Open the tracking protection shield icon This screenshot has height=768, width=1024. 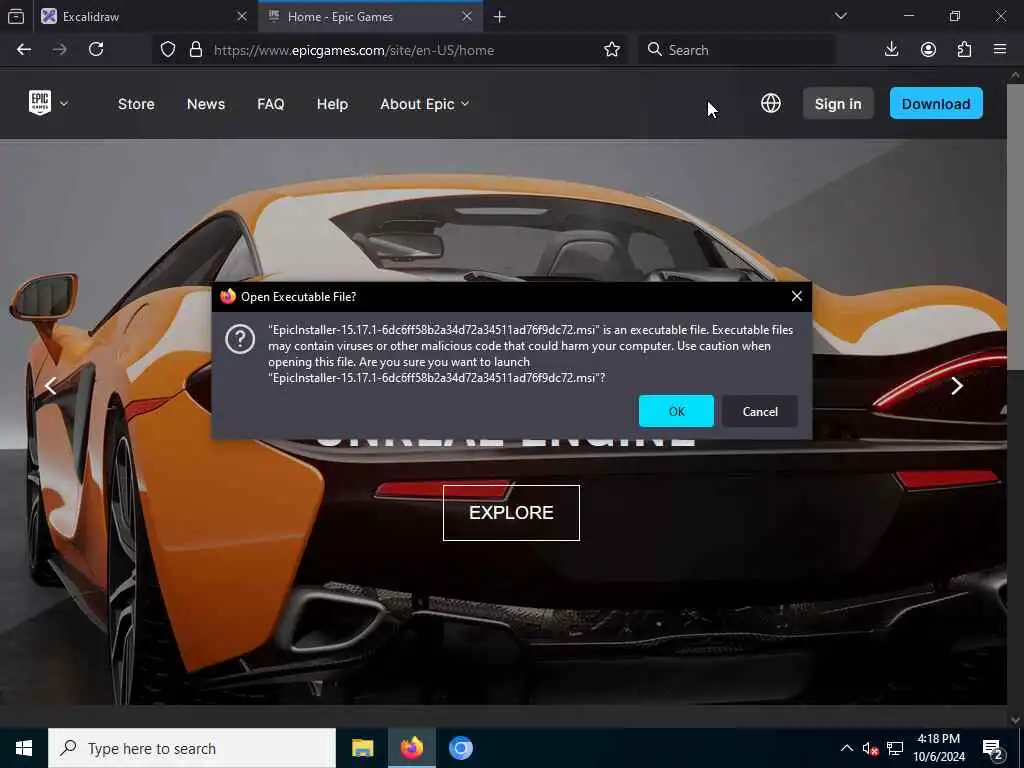tap(168, 50)
